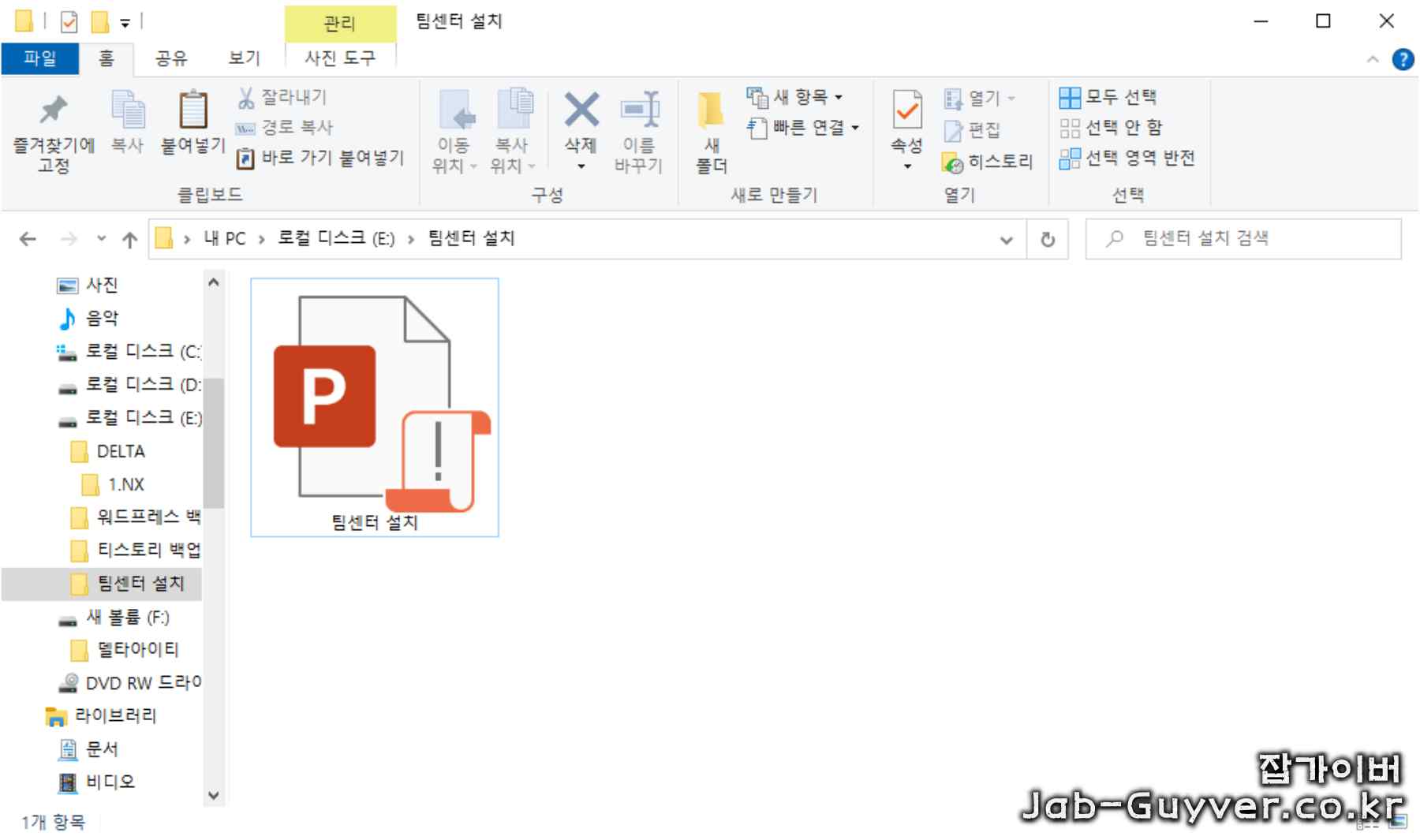
Task: Go up one folder level
Action: tap(130, 239)
